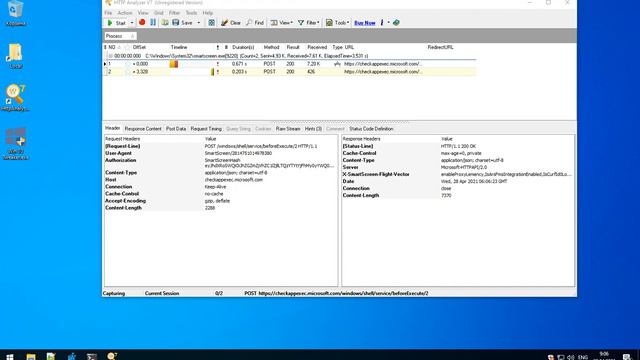The width and height of the screenshot is (640, 360).
Task: Switch to the Hints tab
Action: tap(313, 129)
